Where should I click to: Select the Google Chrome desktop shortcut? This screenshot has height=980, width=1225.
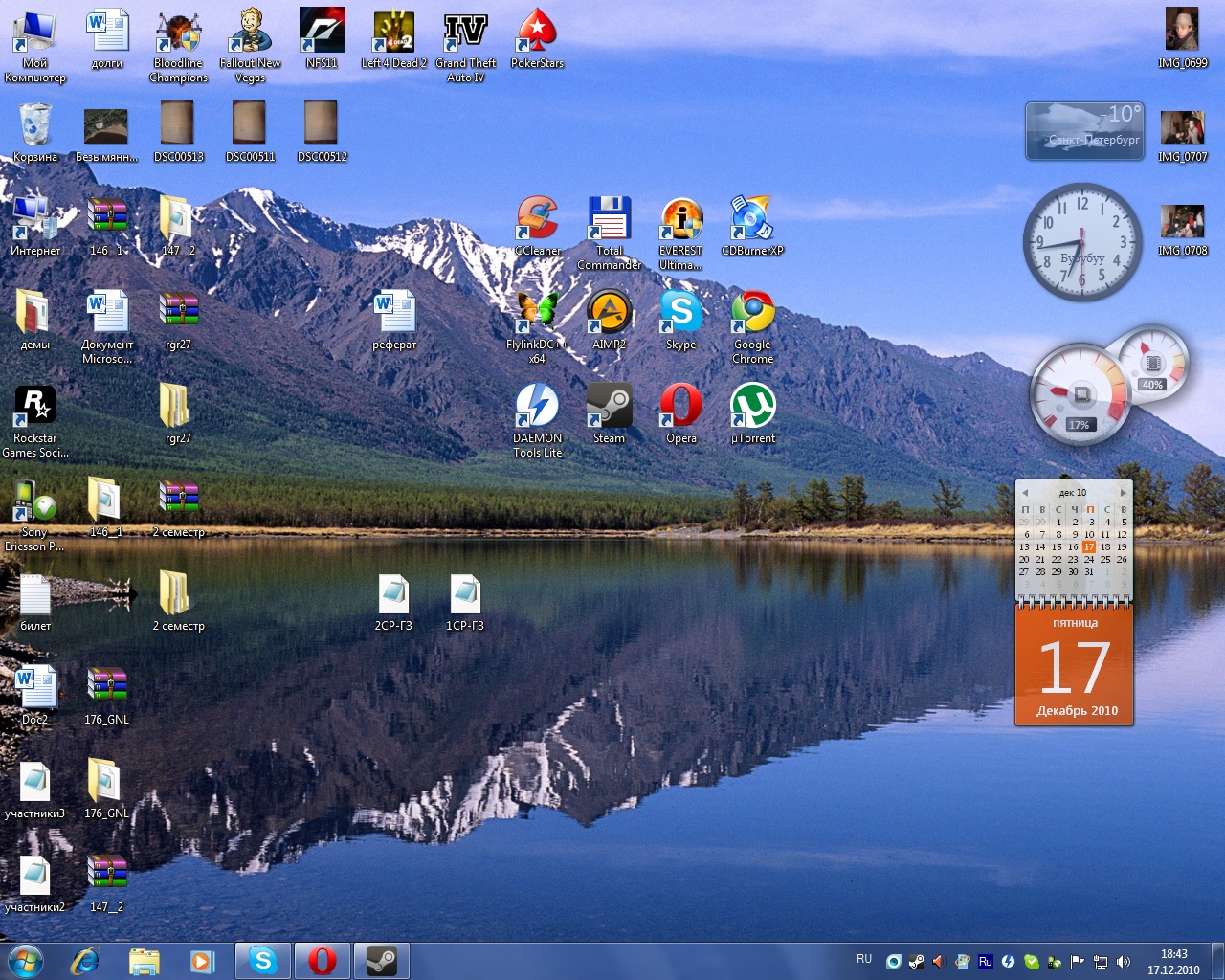pos(752,326)
